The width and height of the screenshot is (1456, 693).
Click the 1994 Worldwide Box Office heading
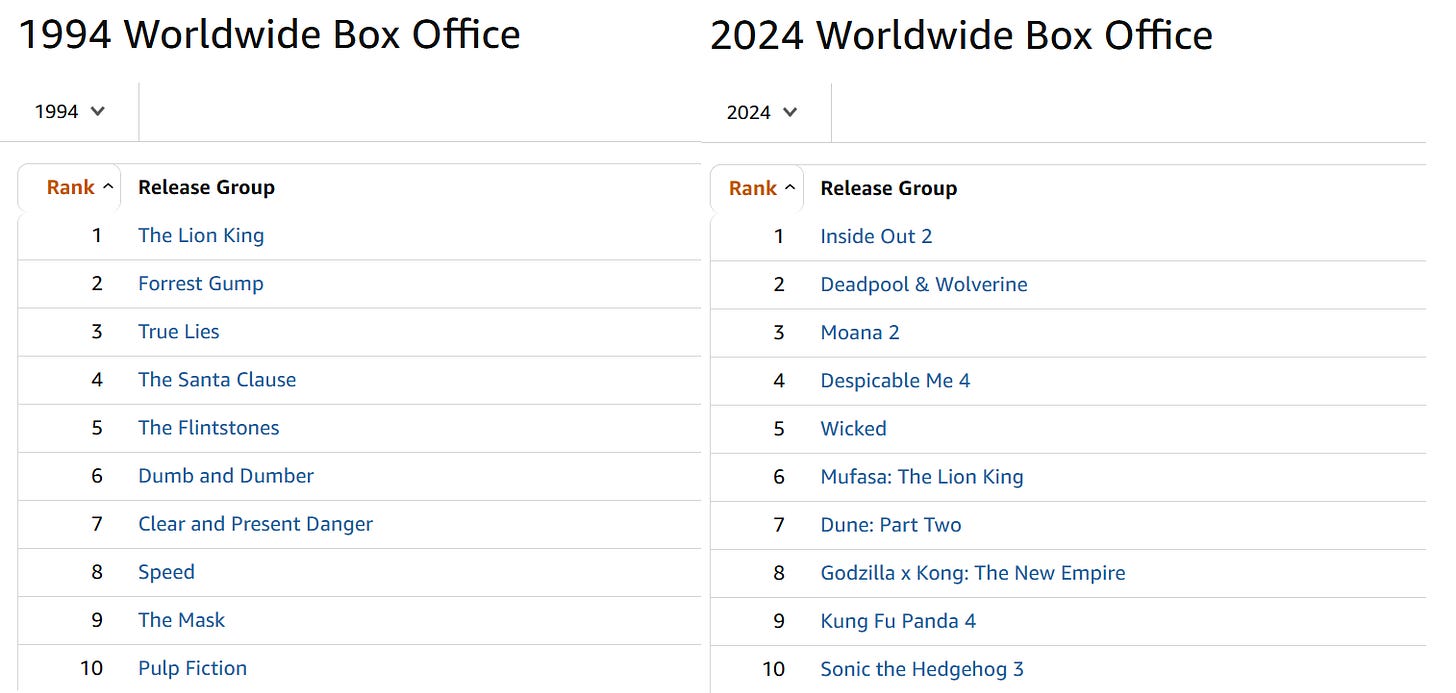tap(270, 35)
